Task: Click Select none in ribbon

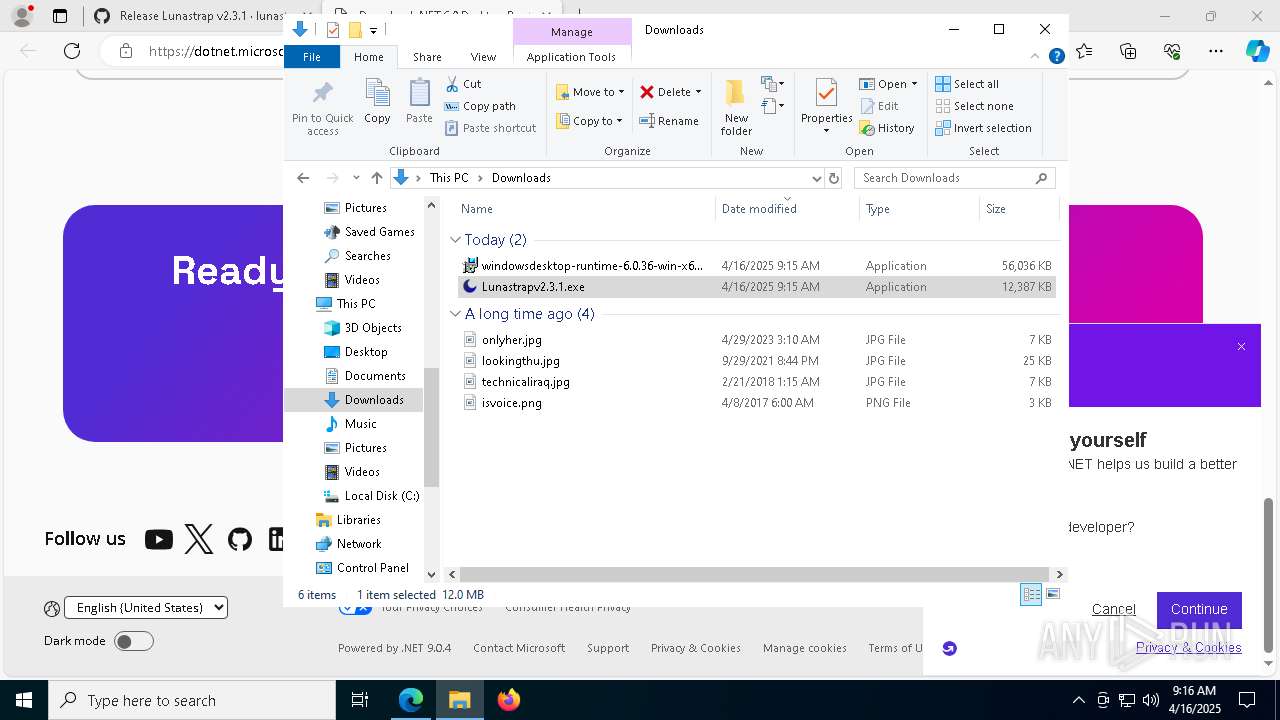Action: [974, 106]
